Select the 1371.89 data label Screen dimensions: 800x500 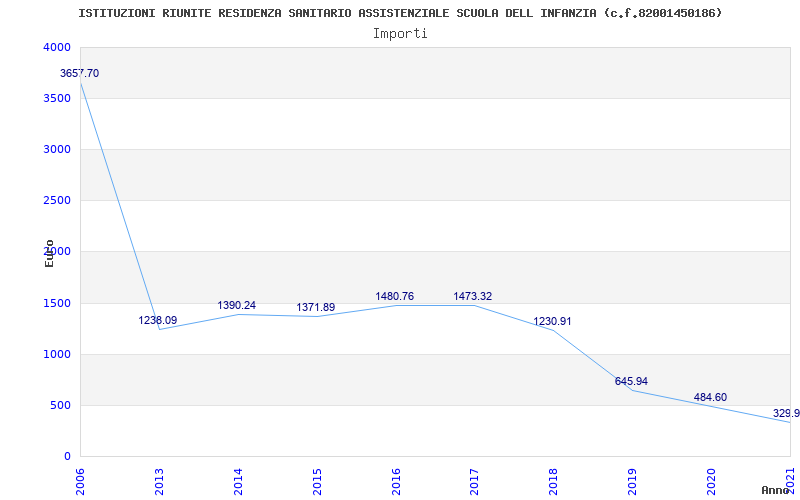pyautogui.click(x=316, y=308)
